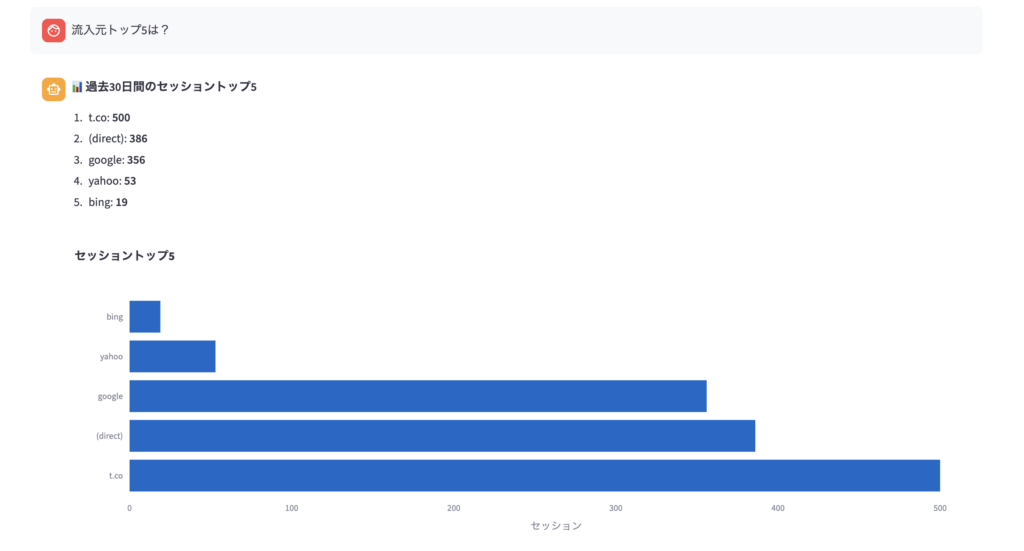Click the (direct) bar in the chart

tap(441, 436)
